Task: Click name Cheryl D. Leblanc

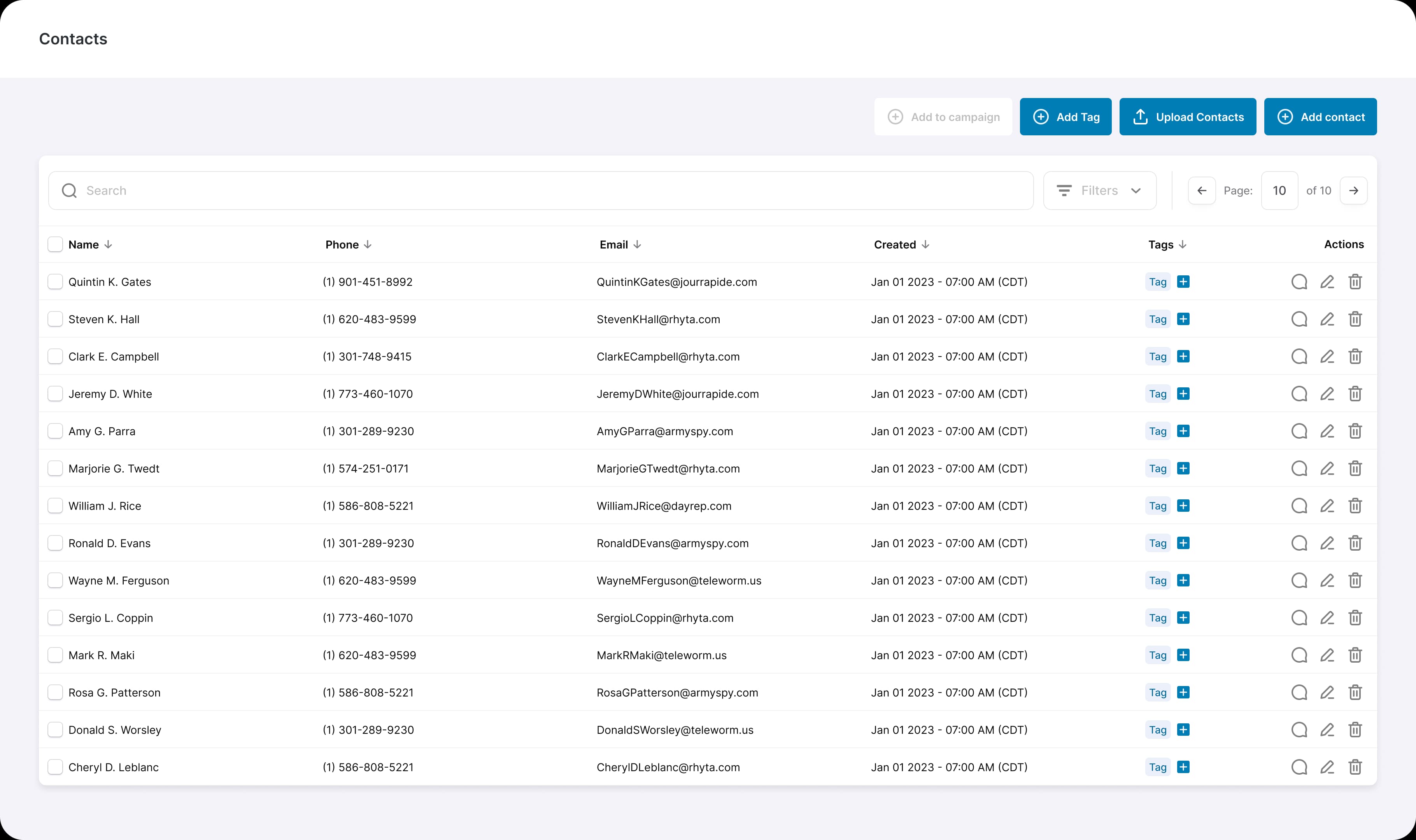Action: [113, 768]
